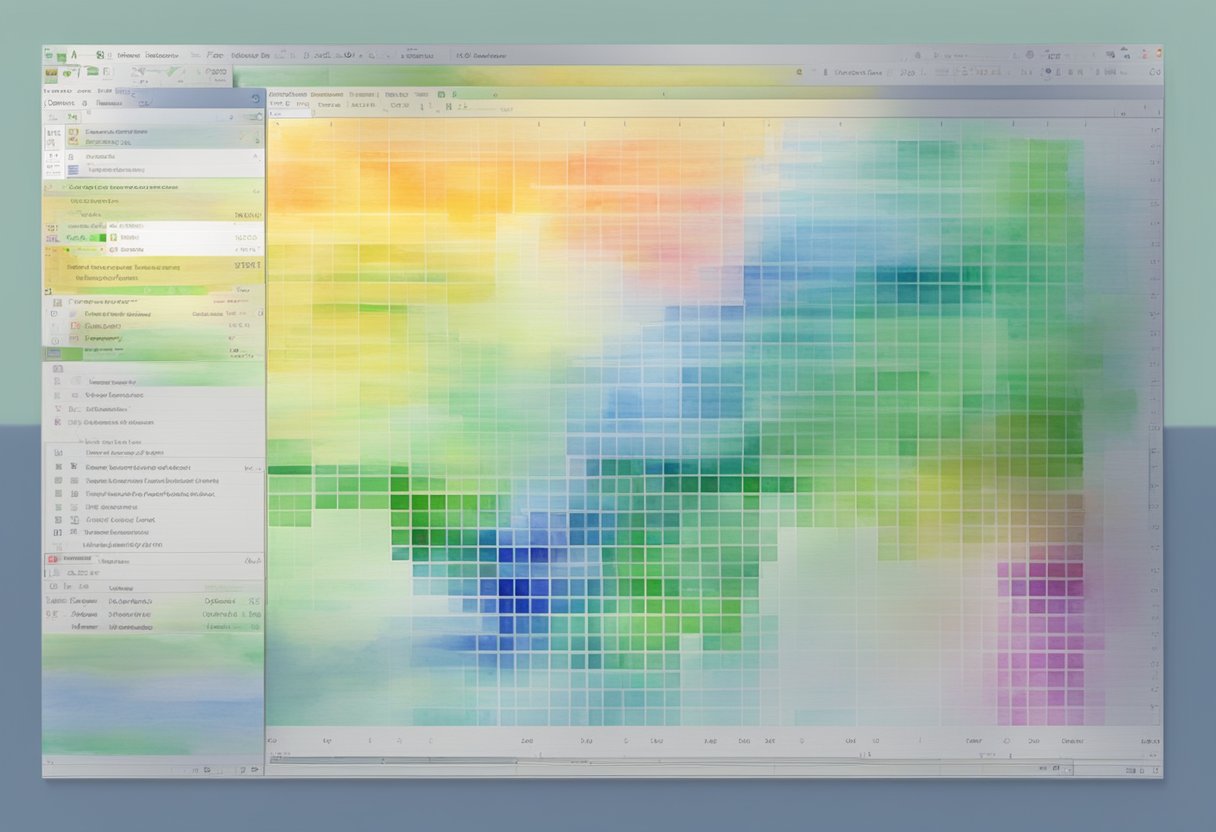Click the bold value in the yellow panel row
This screenshot has width=1216, height=832.
tap(246, 265)
